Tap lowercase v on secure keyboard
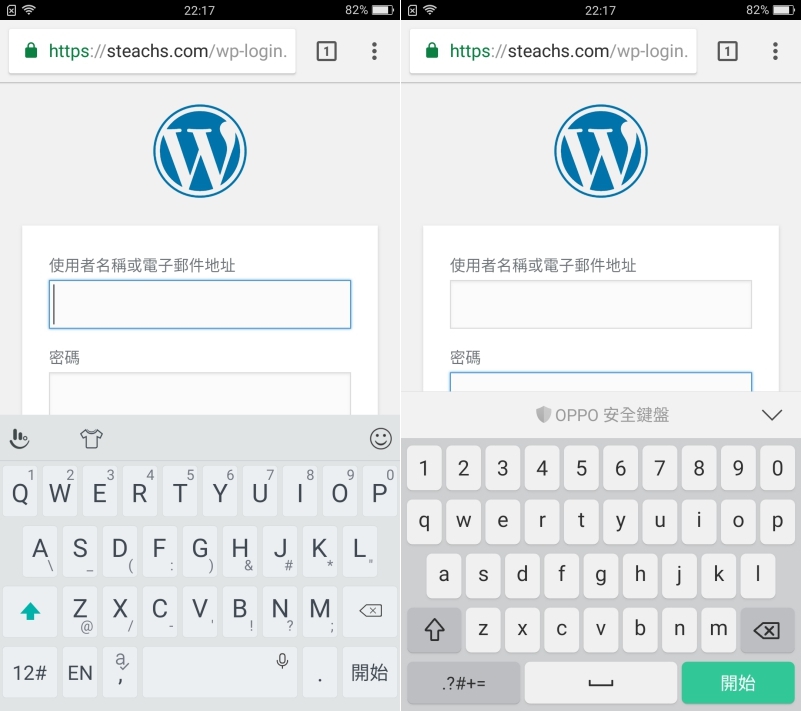Image resolution: width=801 pixels, height=711 pixels. (601, 630)
